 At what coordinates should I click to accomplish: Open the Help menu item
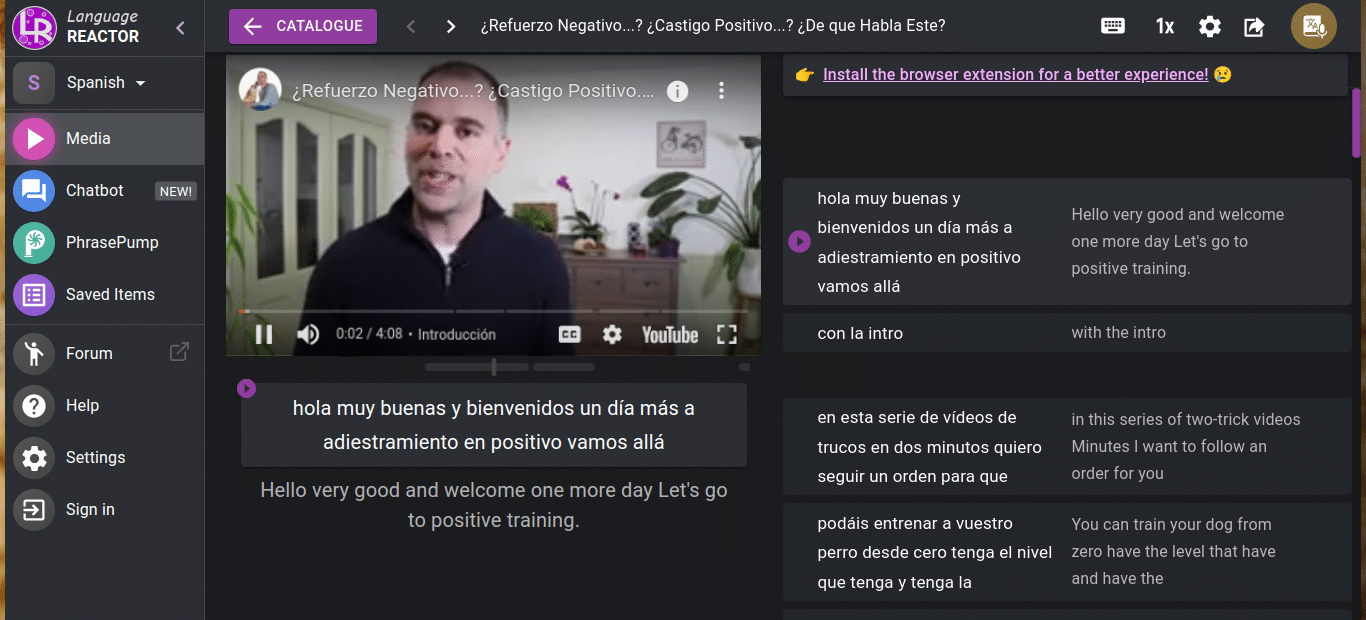pos(82,406)
